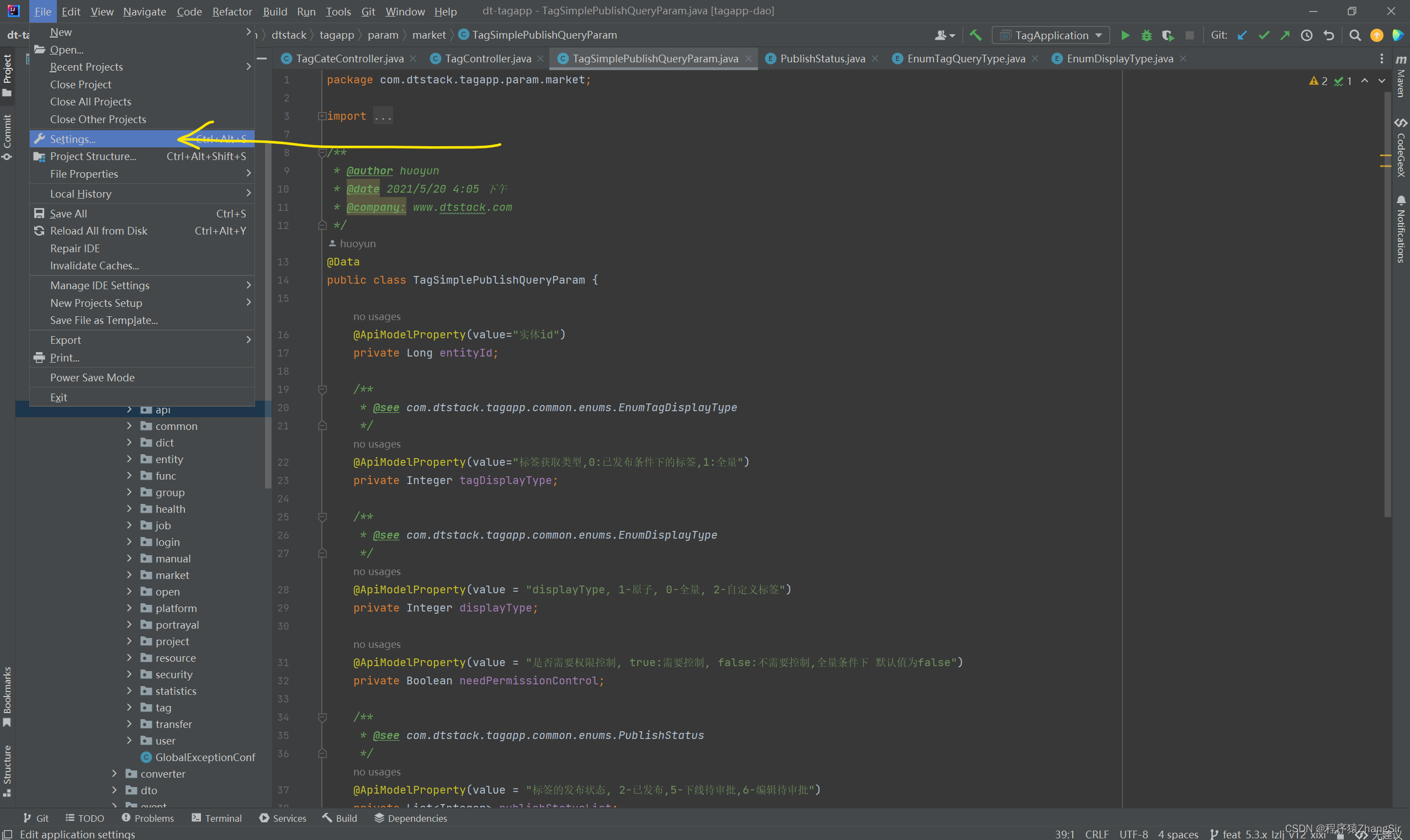The width and height of the screenshot is (1410, 840).
Task: Click the Git rollback icon
Action: [x=1328, y=35]
